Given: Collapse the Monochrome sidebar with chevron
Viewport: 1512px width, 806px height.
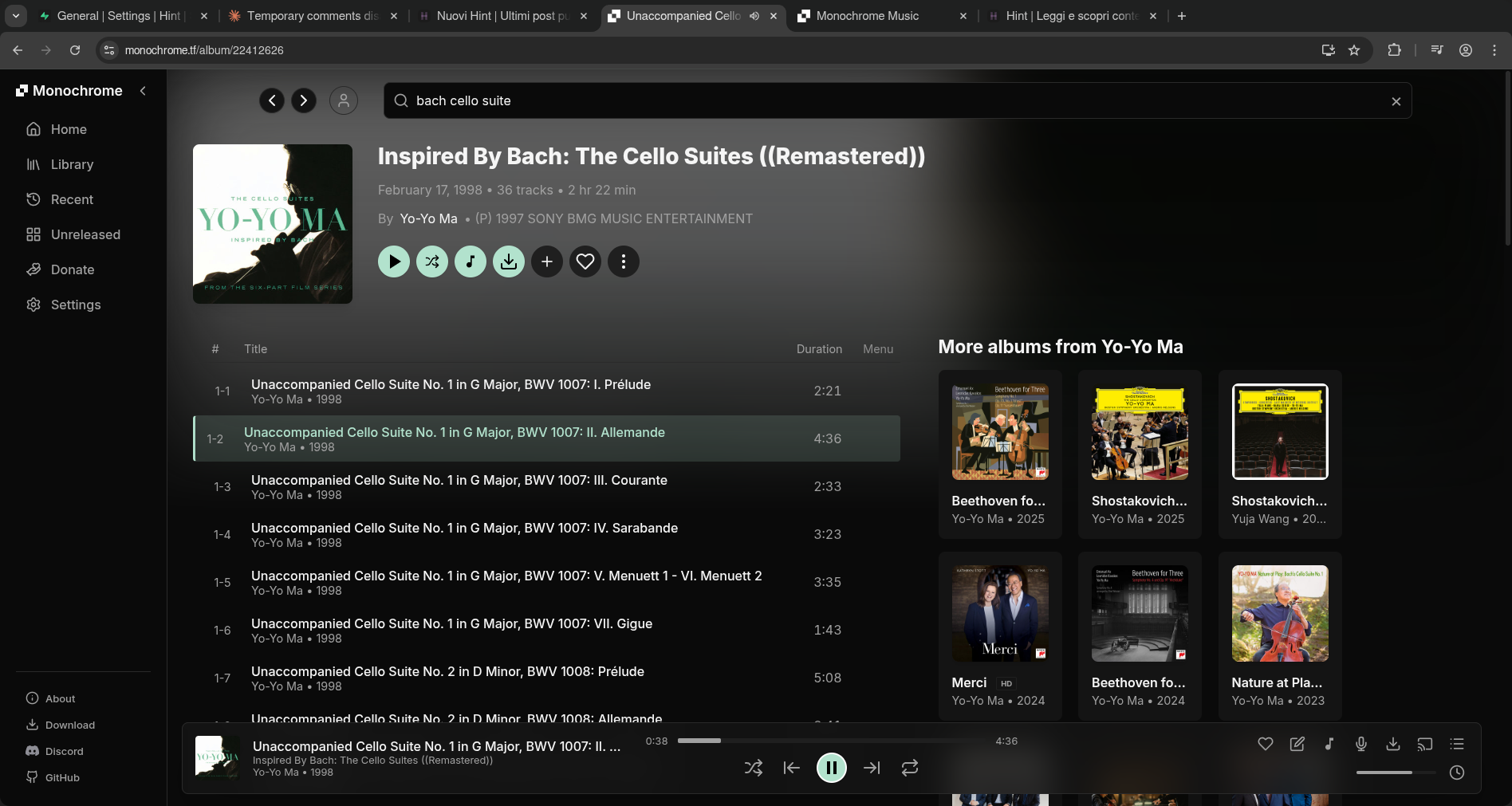Looking at the screenshot, I should 144,91.
